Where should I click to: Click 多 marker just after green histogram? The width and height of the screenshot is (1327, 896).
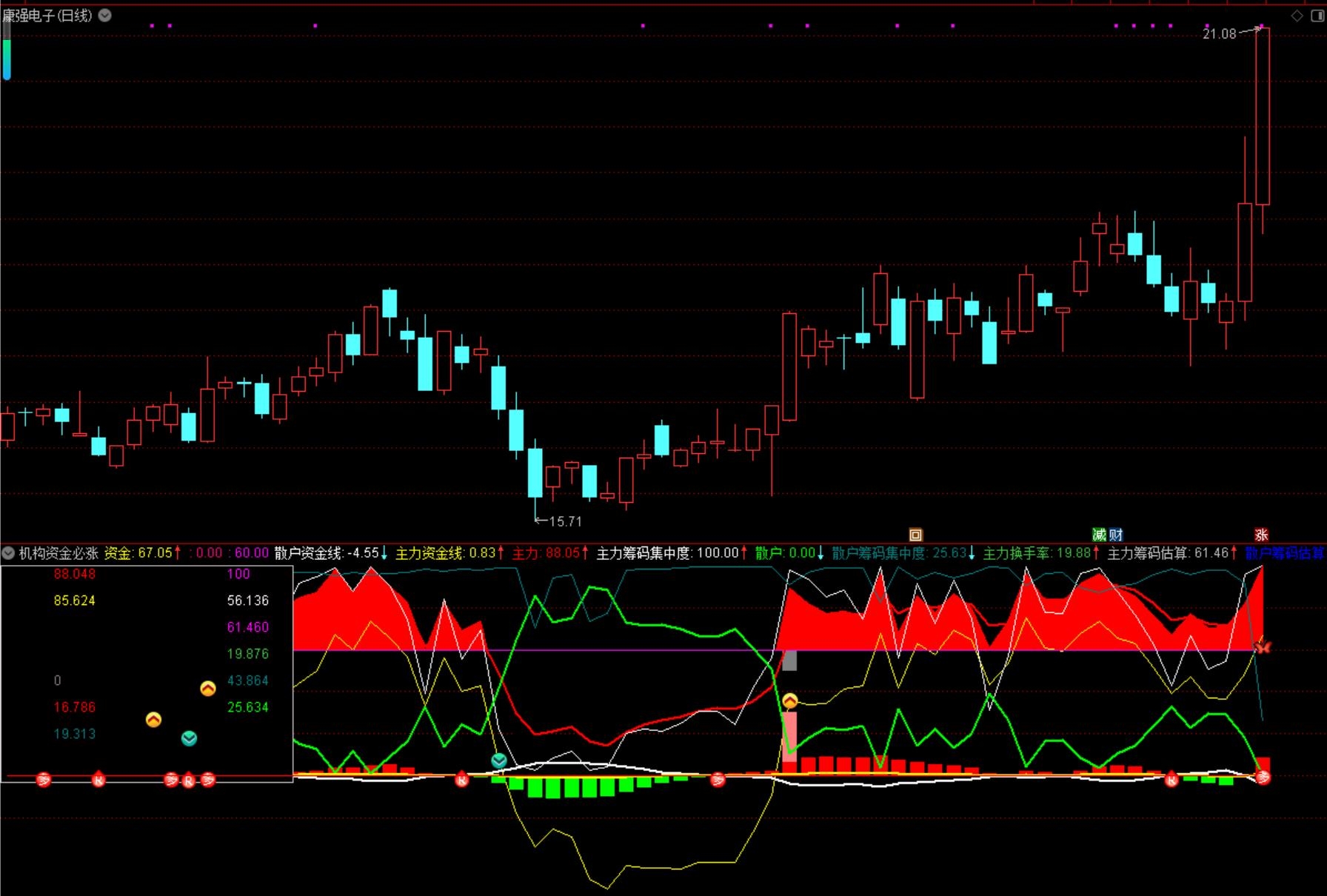tap(718, 779)
